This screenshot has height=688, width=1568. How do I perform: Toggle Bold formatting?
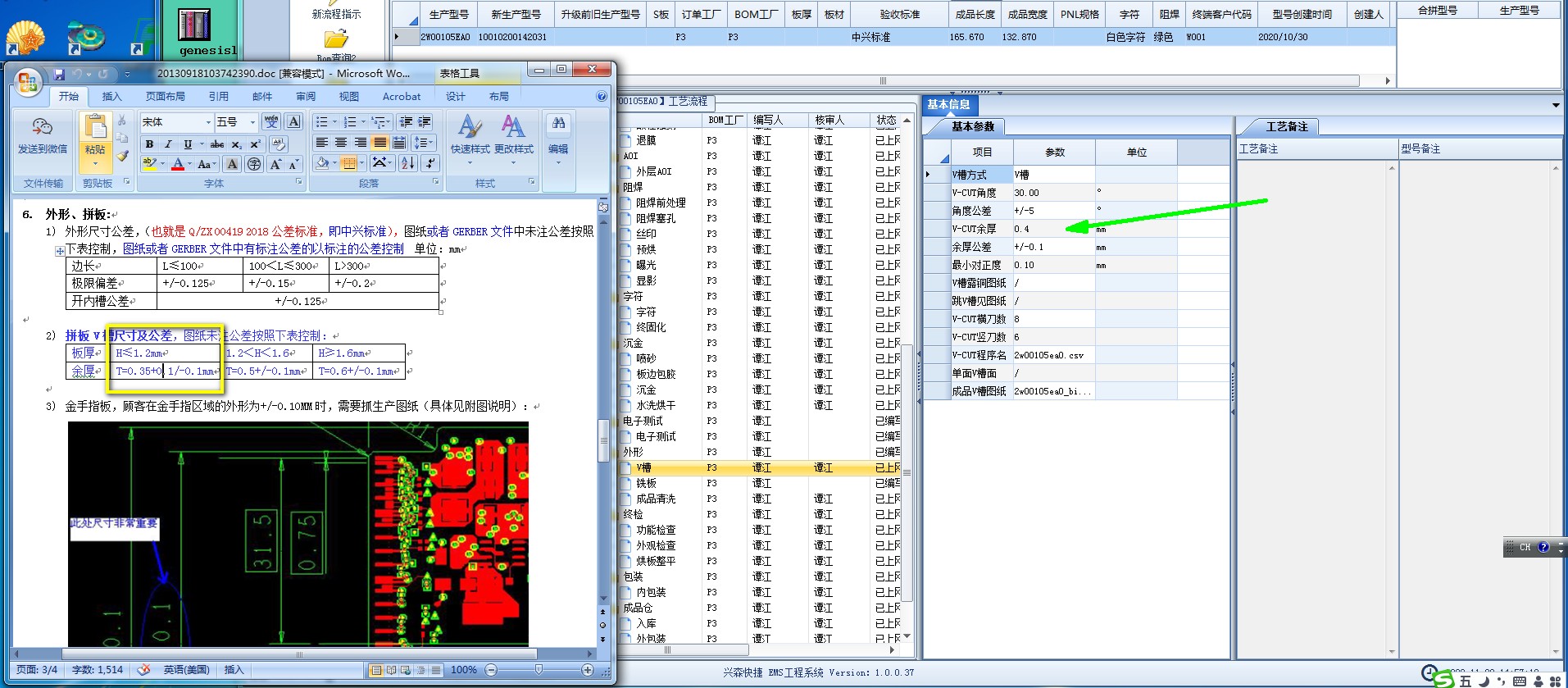tap(149, 144)
